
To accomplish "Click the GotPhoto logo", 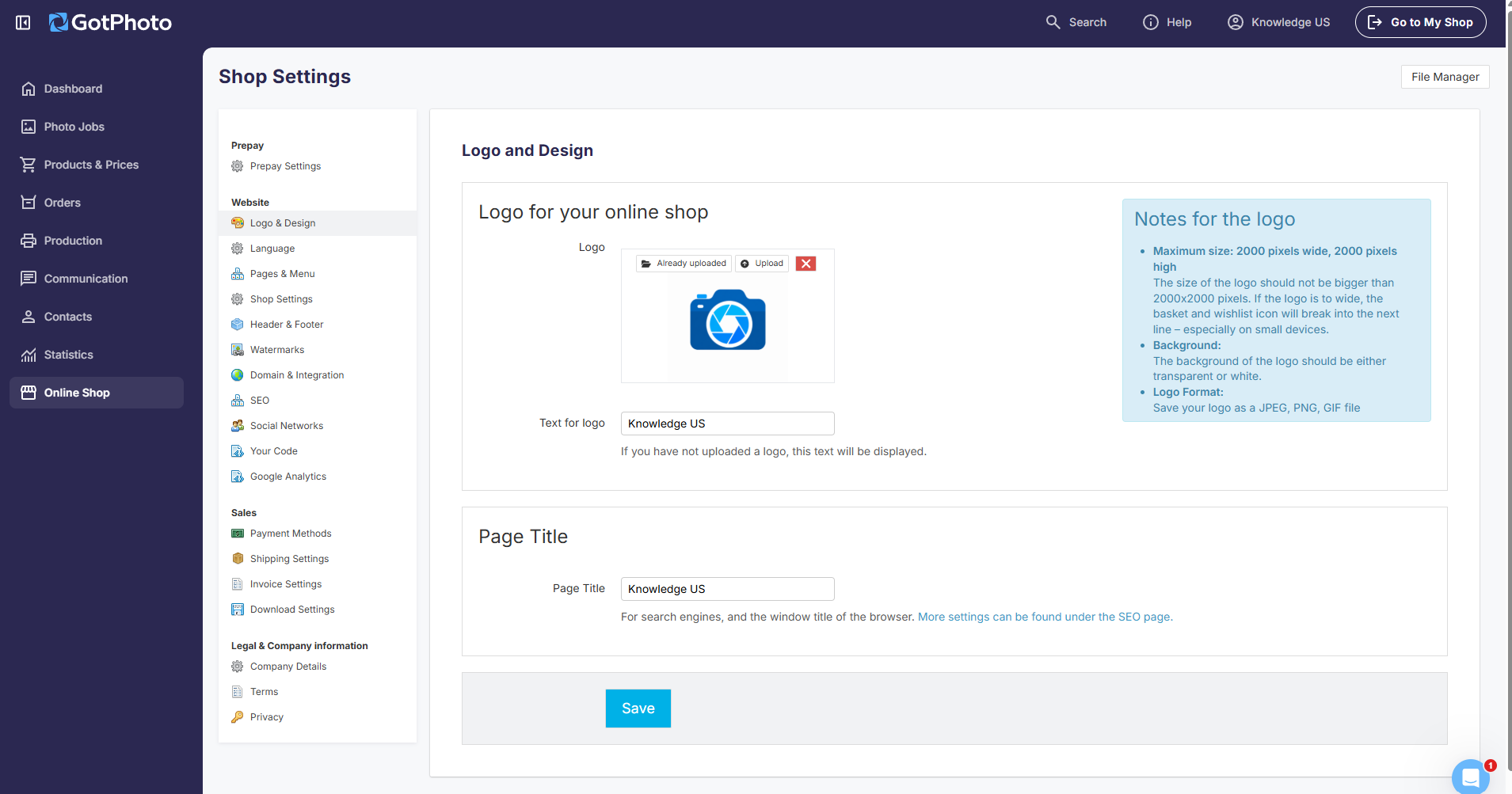I will [x=110, y=22].
